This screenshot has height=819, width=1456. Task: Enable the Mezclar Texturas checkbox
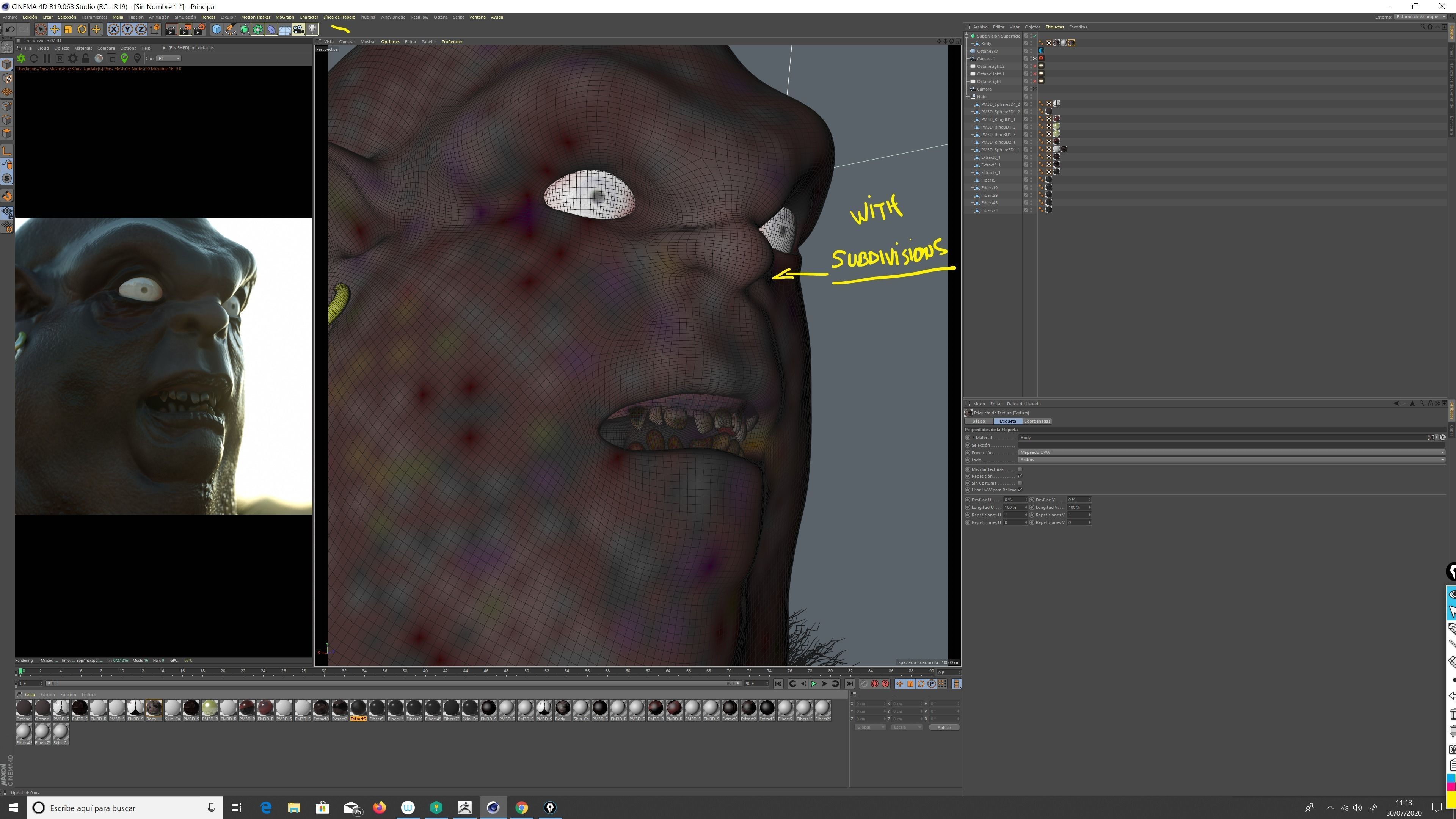1020,469
